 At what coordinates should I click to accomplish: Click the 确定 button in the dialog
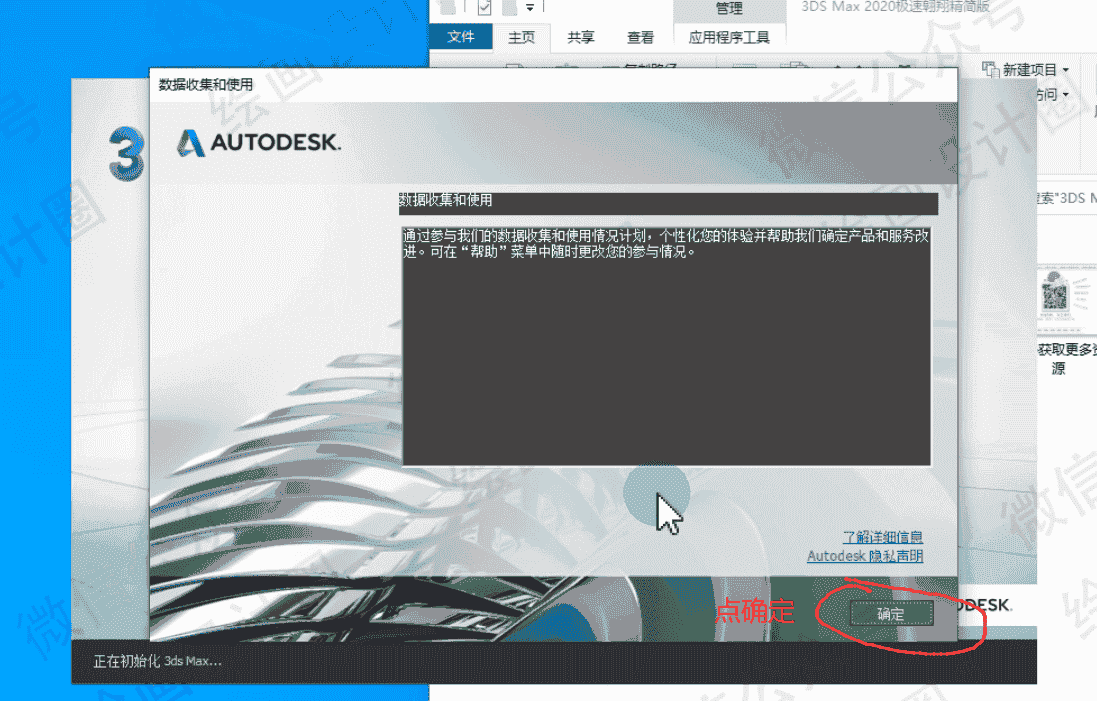click(891, 614)
